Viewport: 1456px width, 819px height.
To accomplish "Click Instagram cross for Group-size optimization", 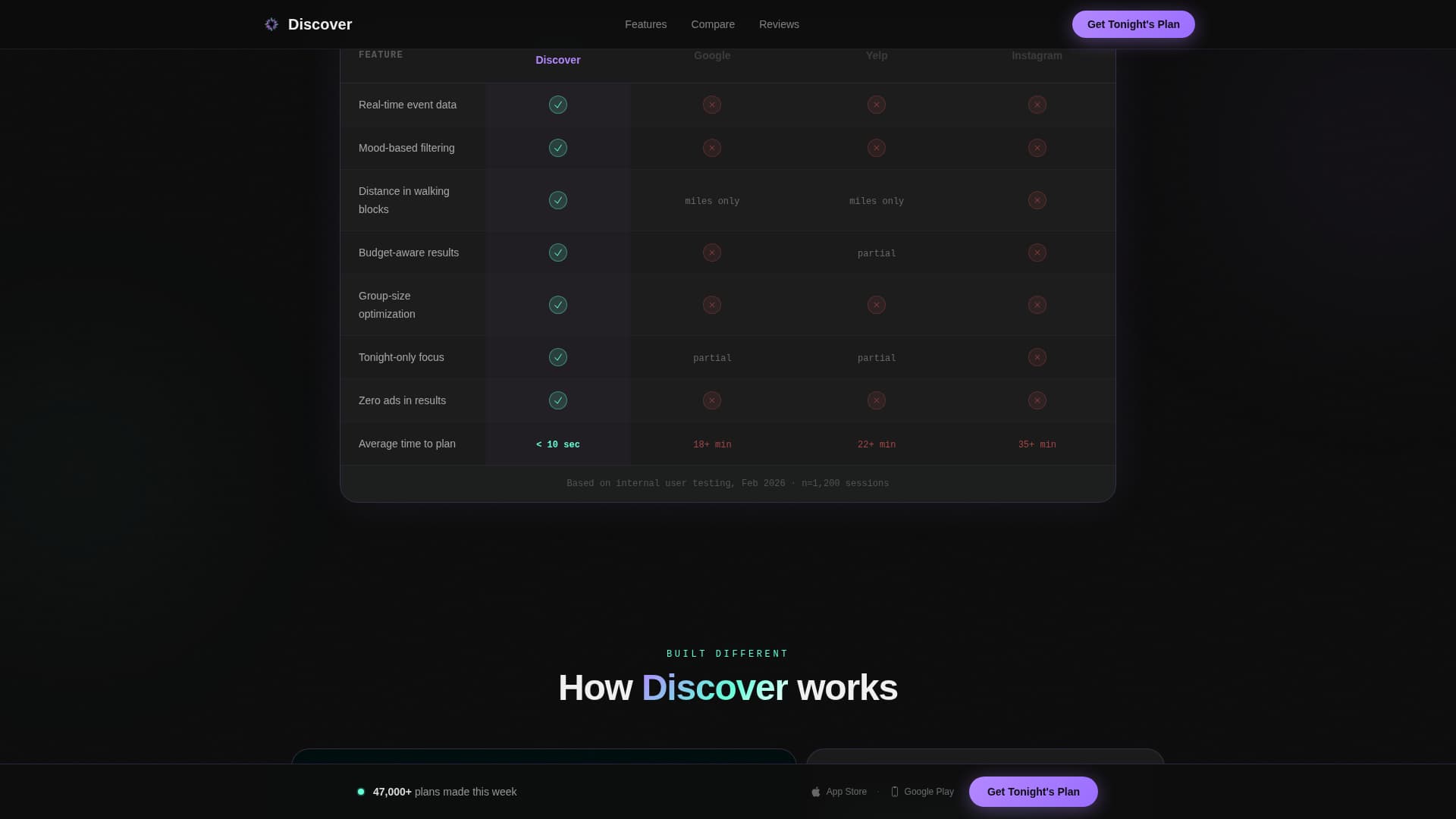I will [1037, 305].
